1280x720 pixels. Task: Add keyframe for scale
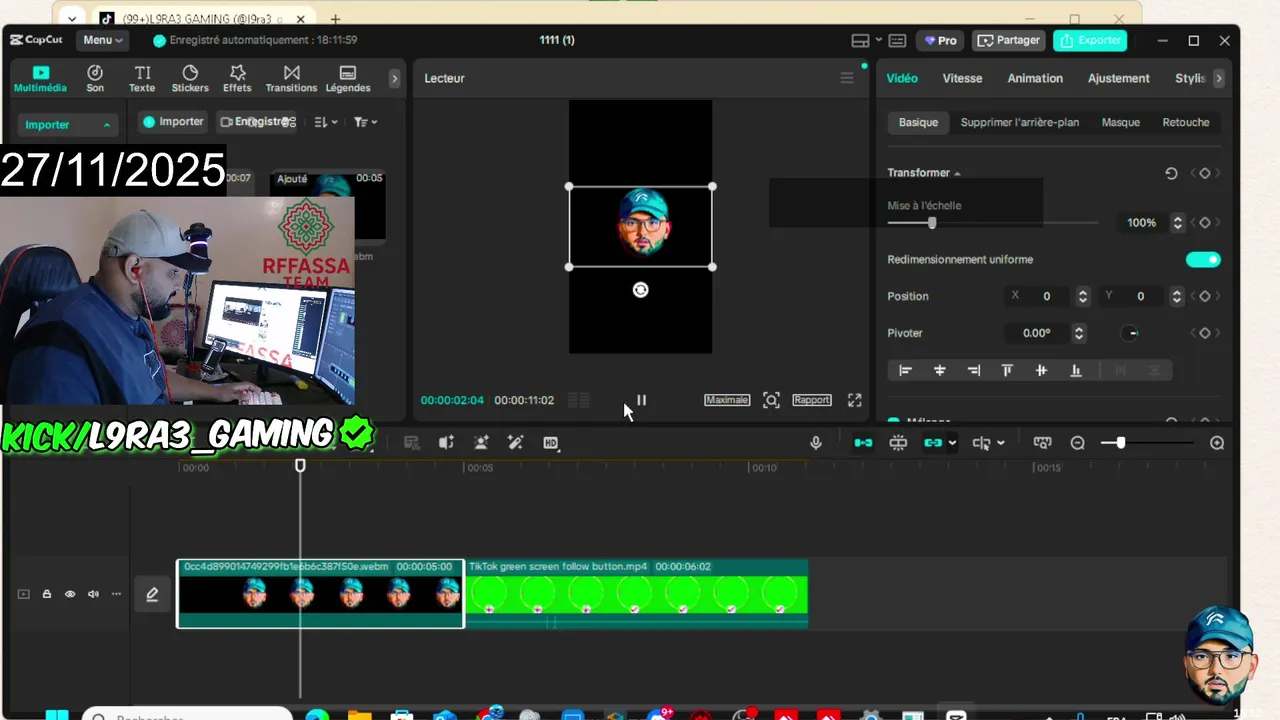1205,223
